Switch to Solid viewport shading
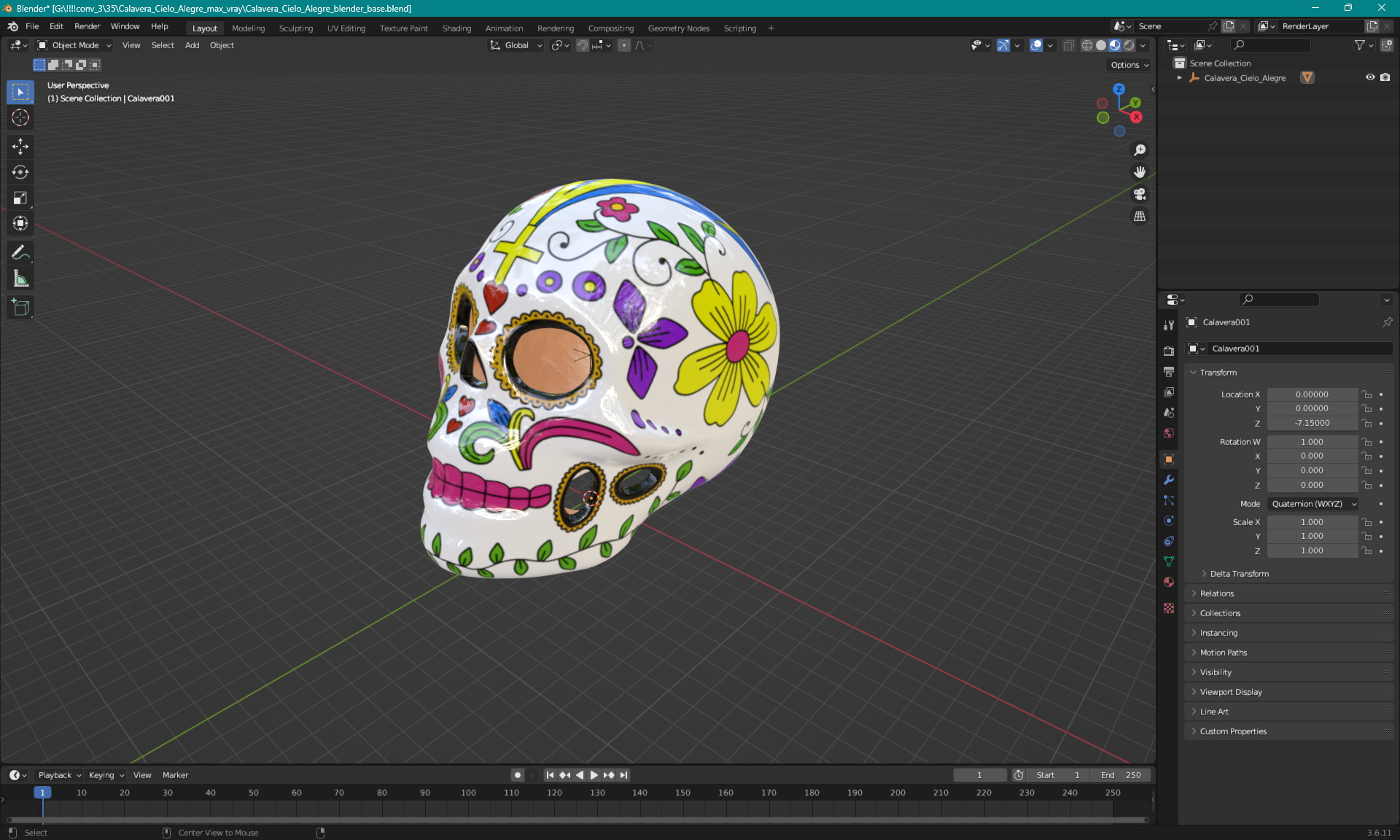Image resolution: width=1400 pixels, height=840 pixels. [x=1101, y=45]
